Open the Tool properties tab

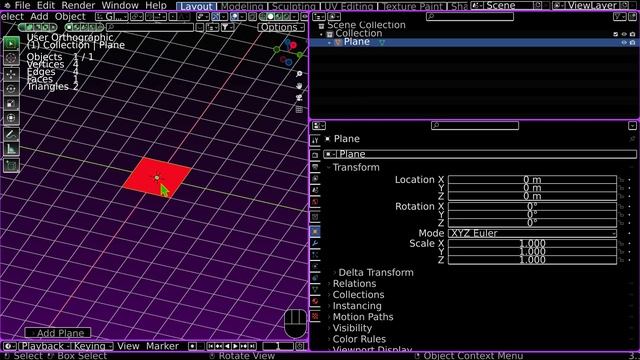point(315,140)
